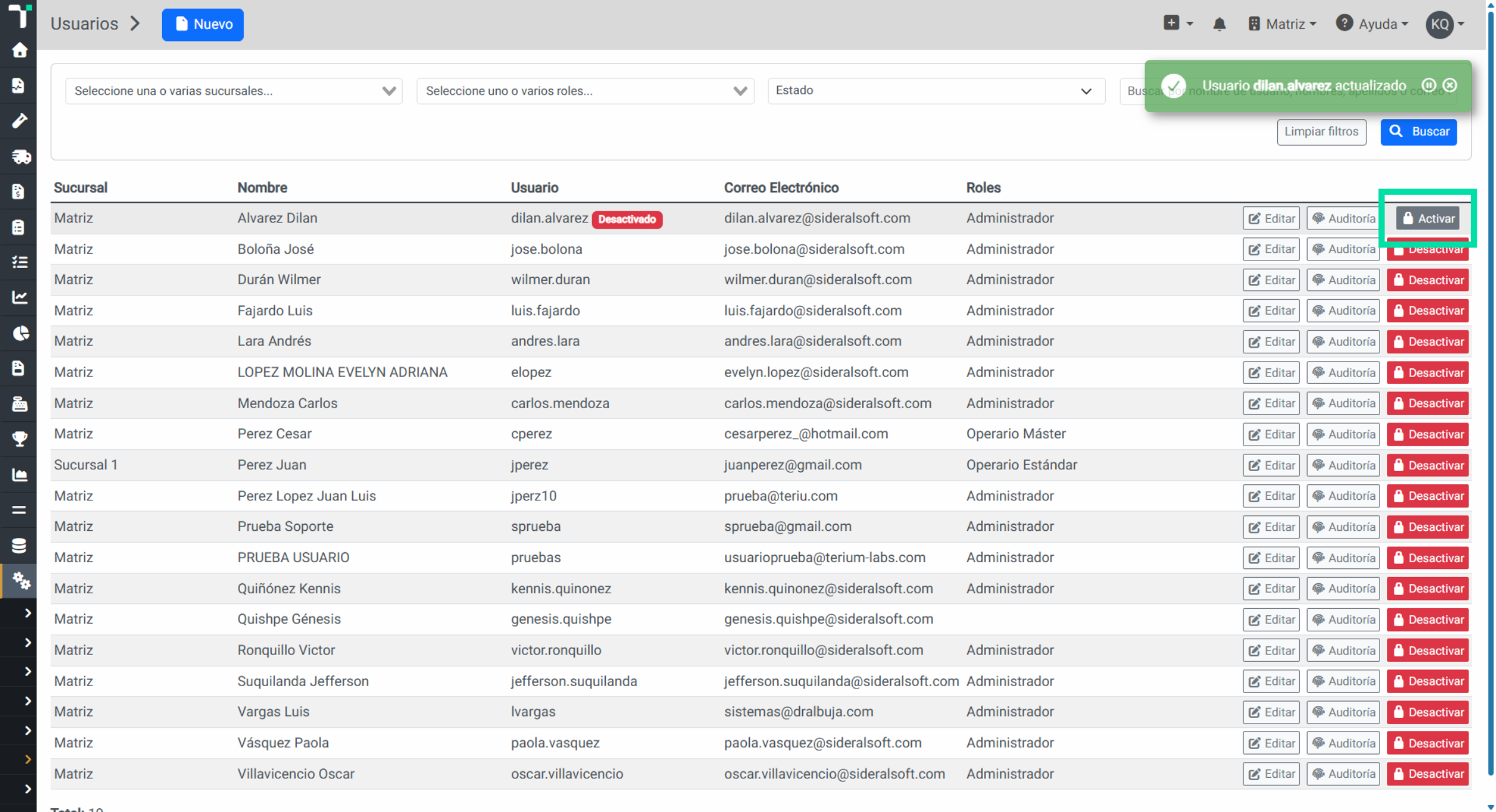1496x812 pixels.
Task: Close the user updated notification
Action: 1450,85
